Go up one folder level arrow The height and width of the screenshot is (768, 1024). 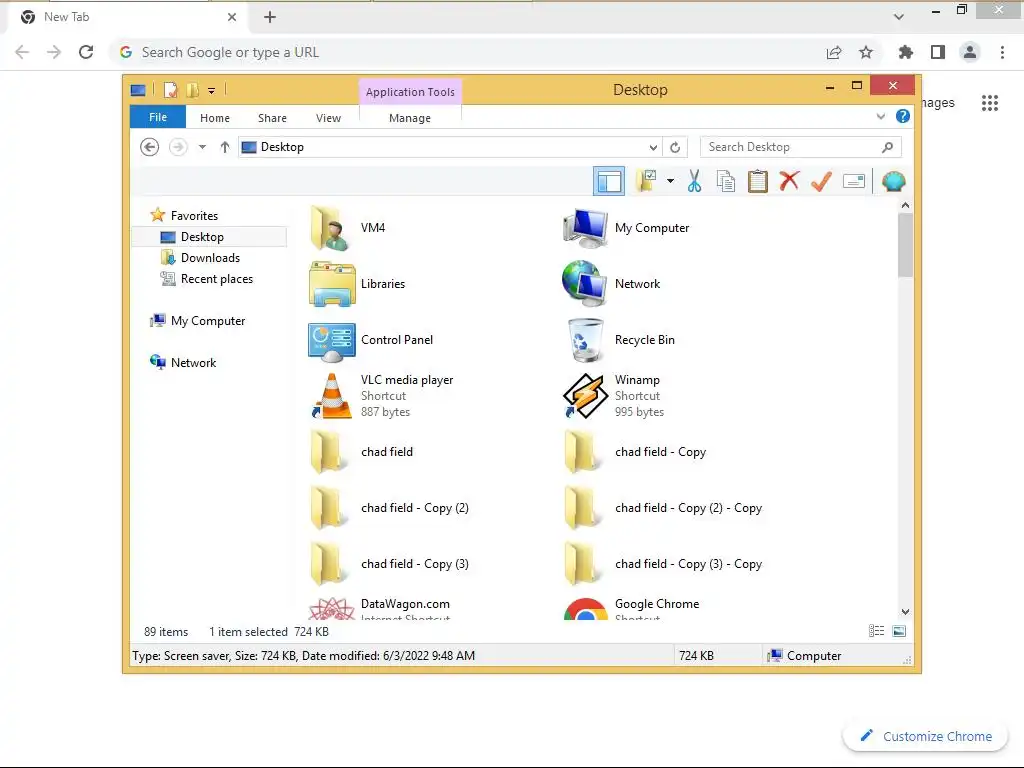coord(225,147)
